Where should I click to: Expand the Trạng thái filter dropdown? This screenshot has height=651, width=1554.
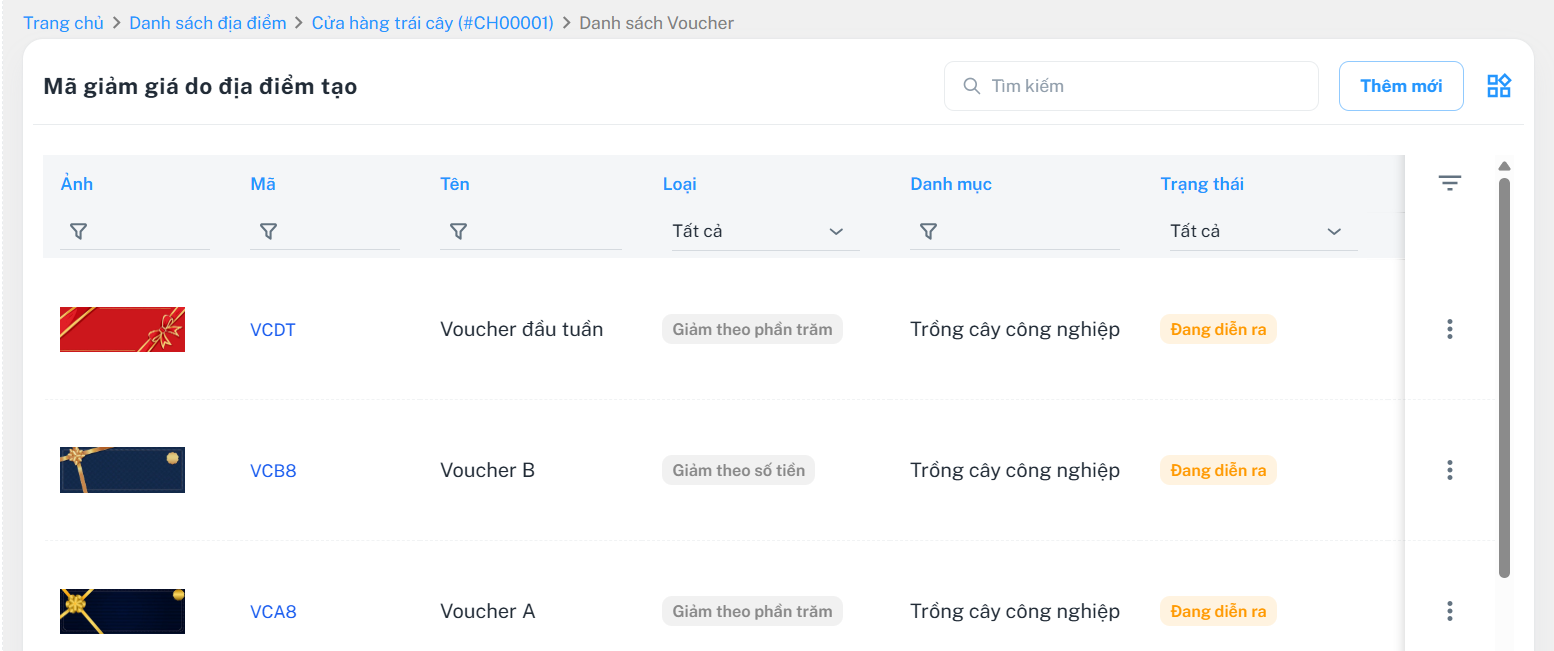[1262, 231]
